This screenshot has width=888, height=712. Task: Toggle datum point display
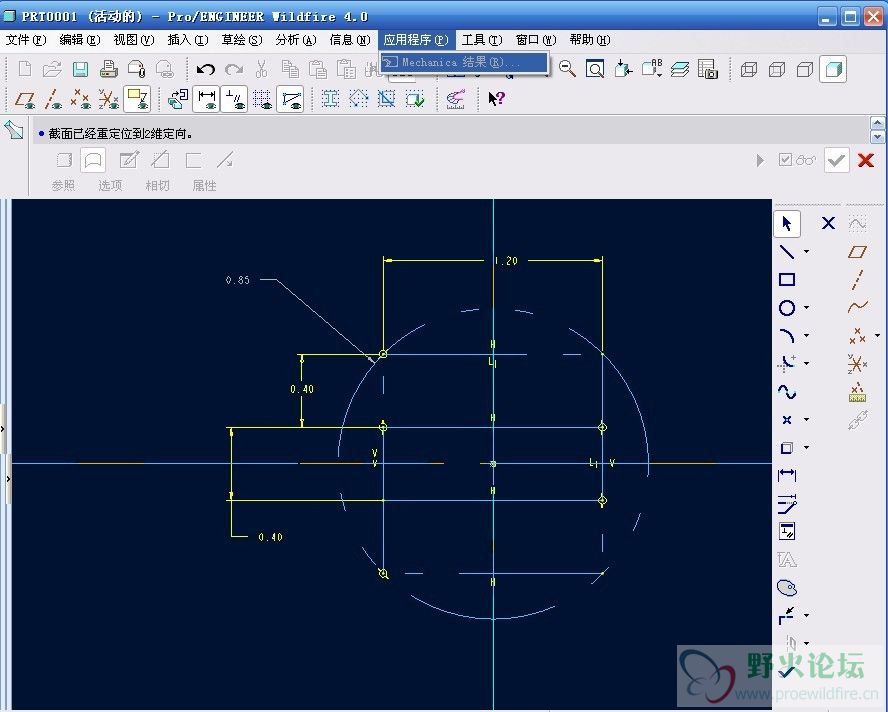point(80,99)
